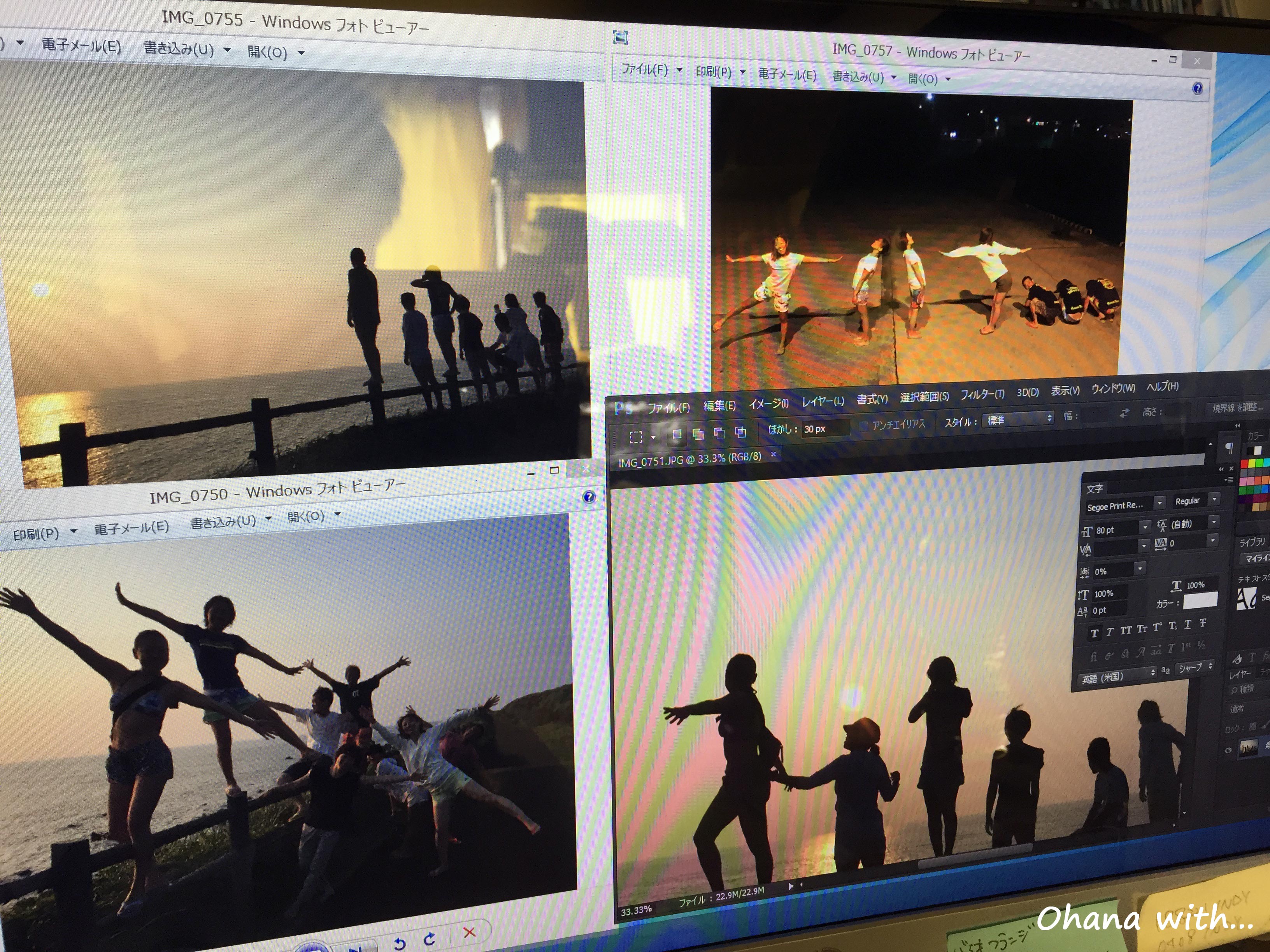Apply Superscript style in Character panel

[x=1158, y=627]
